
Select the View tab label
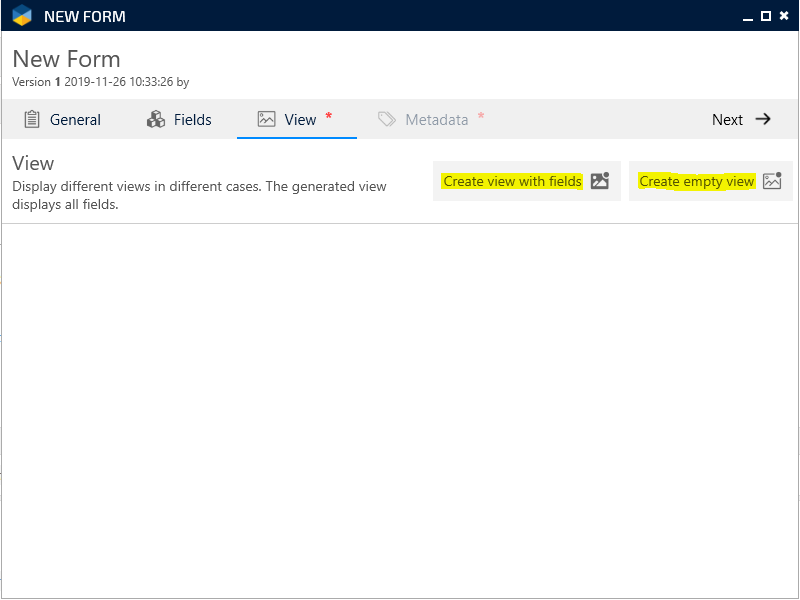coord(300,120)
